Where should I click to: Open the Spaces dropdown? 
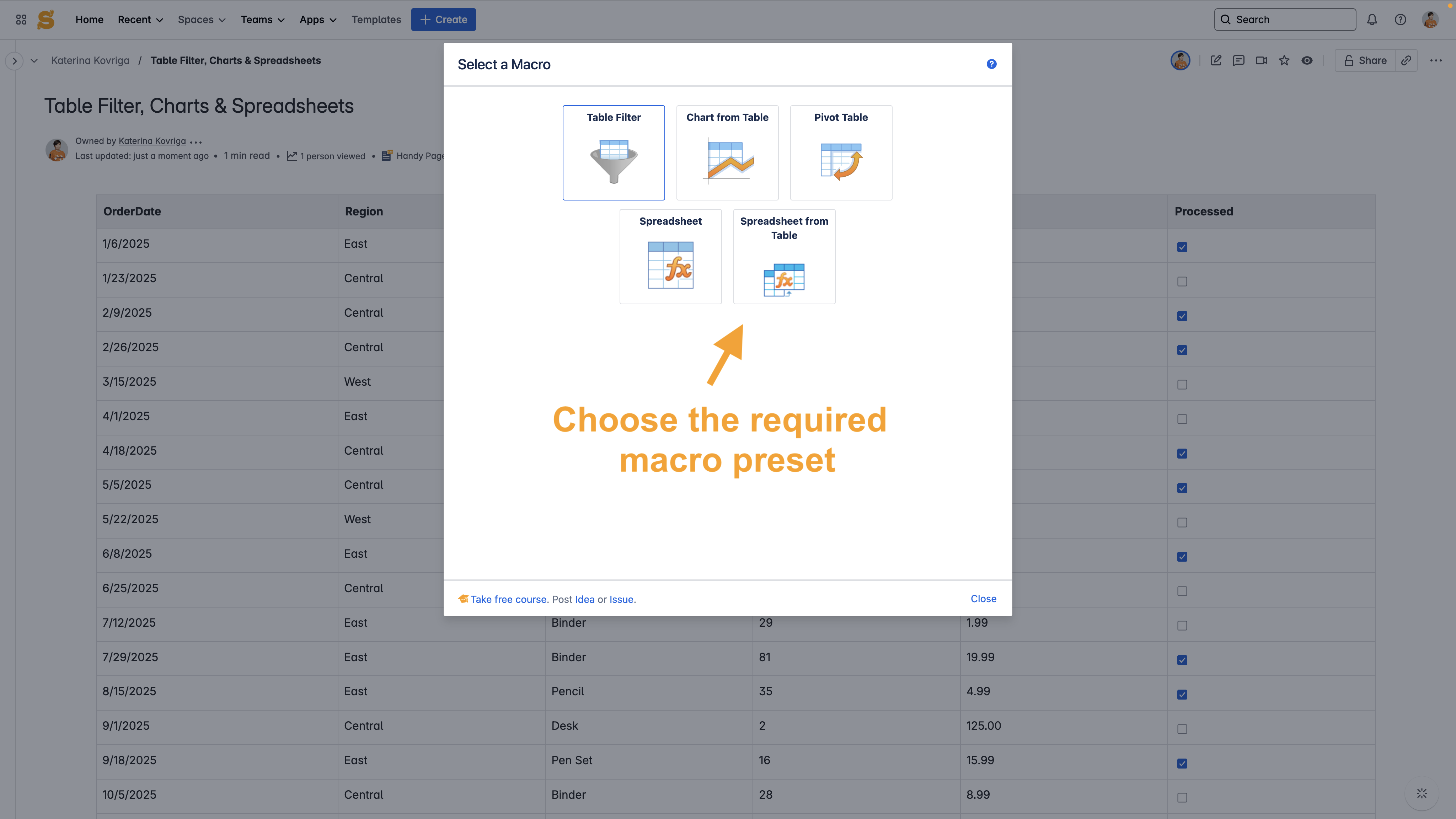[x=201, y=20]
